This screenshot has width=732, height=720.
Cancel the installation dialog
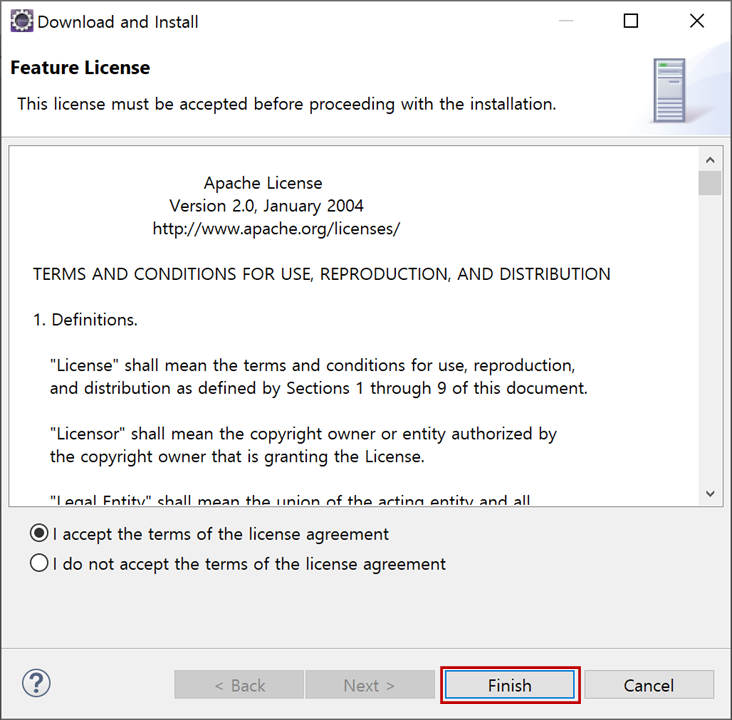[649, 685]
